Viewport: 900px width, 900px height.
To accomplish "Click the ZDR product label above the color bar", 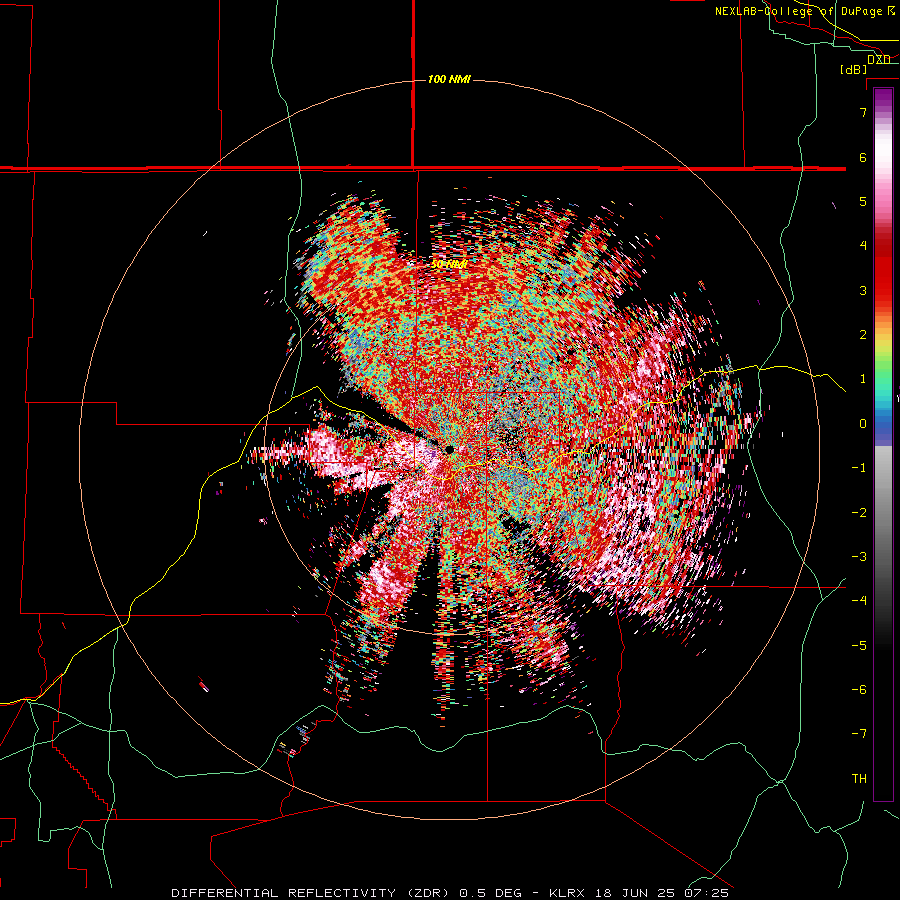I will (x=879, y=60).
